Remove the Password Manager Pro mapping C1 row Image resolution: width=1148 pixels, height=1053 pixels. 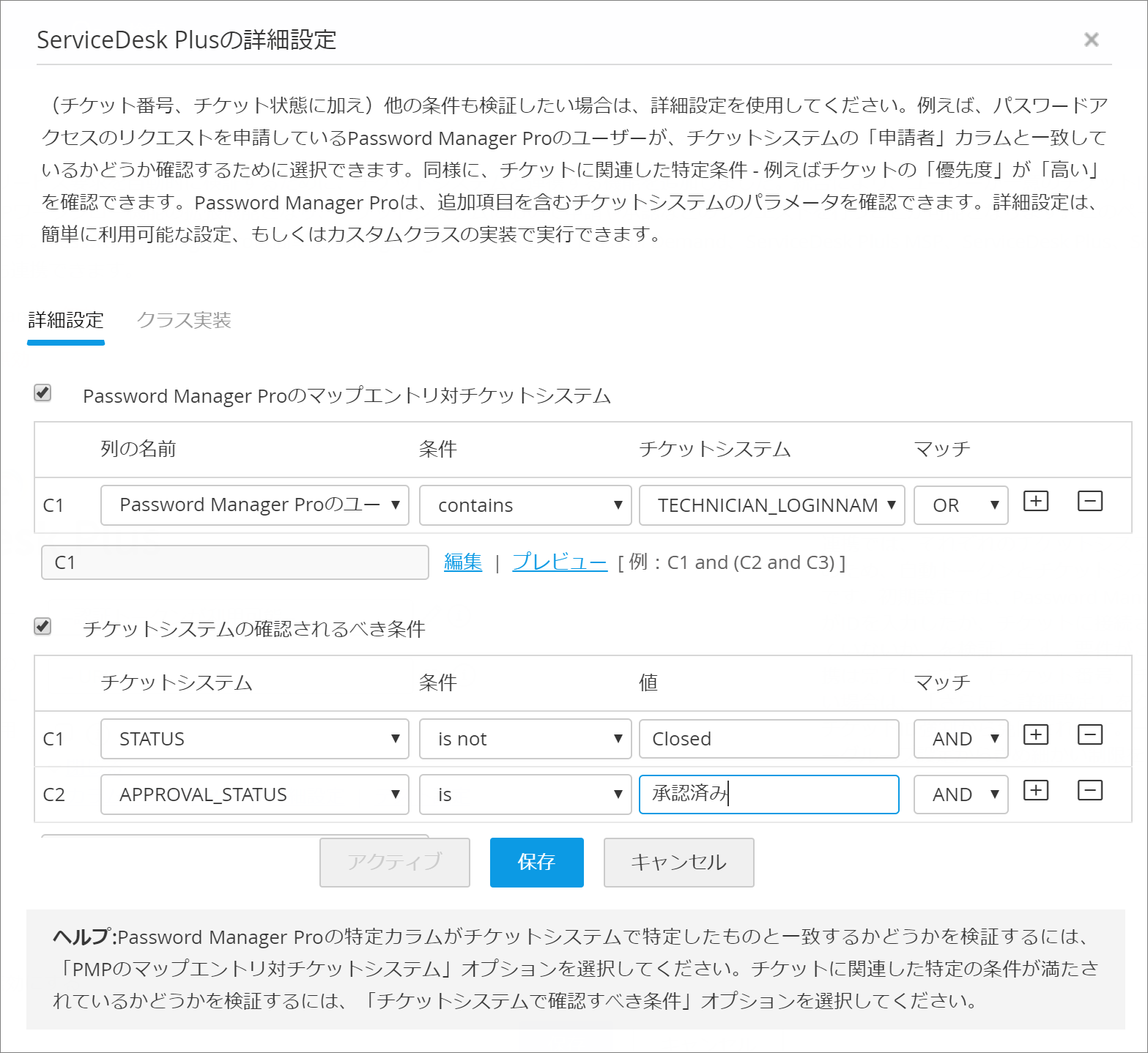pos(1089,502)
